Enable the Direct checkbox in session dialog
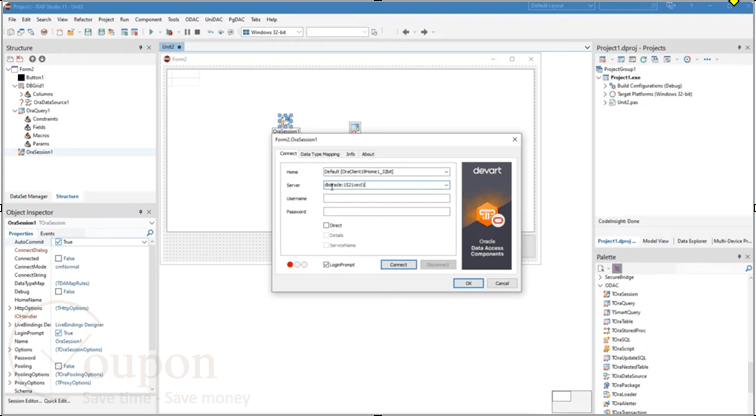Image resolution: width=756 pixels, height=416 pixels. pyautogui.click(x=326, y=225)
